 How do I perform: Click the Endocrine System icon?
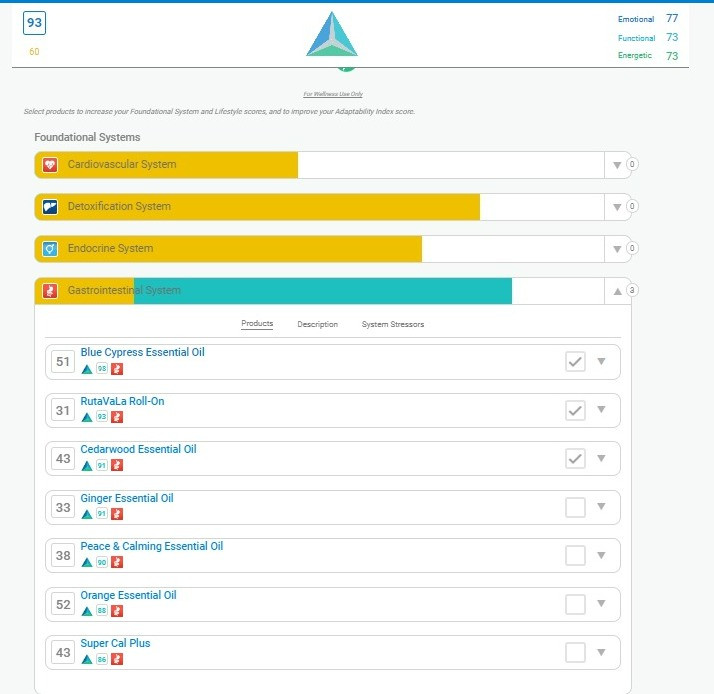[50, 249]
